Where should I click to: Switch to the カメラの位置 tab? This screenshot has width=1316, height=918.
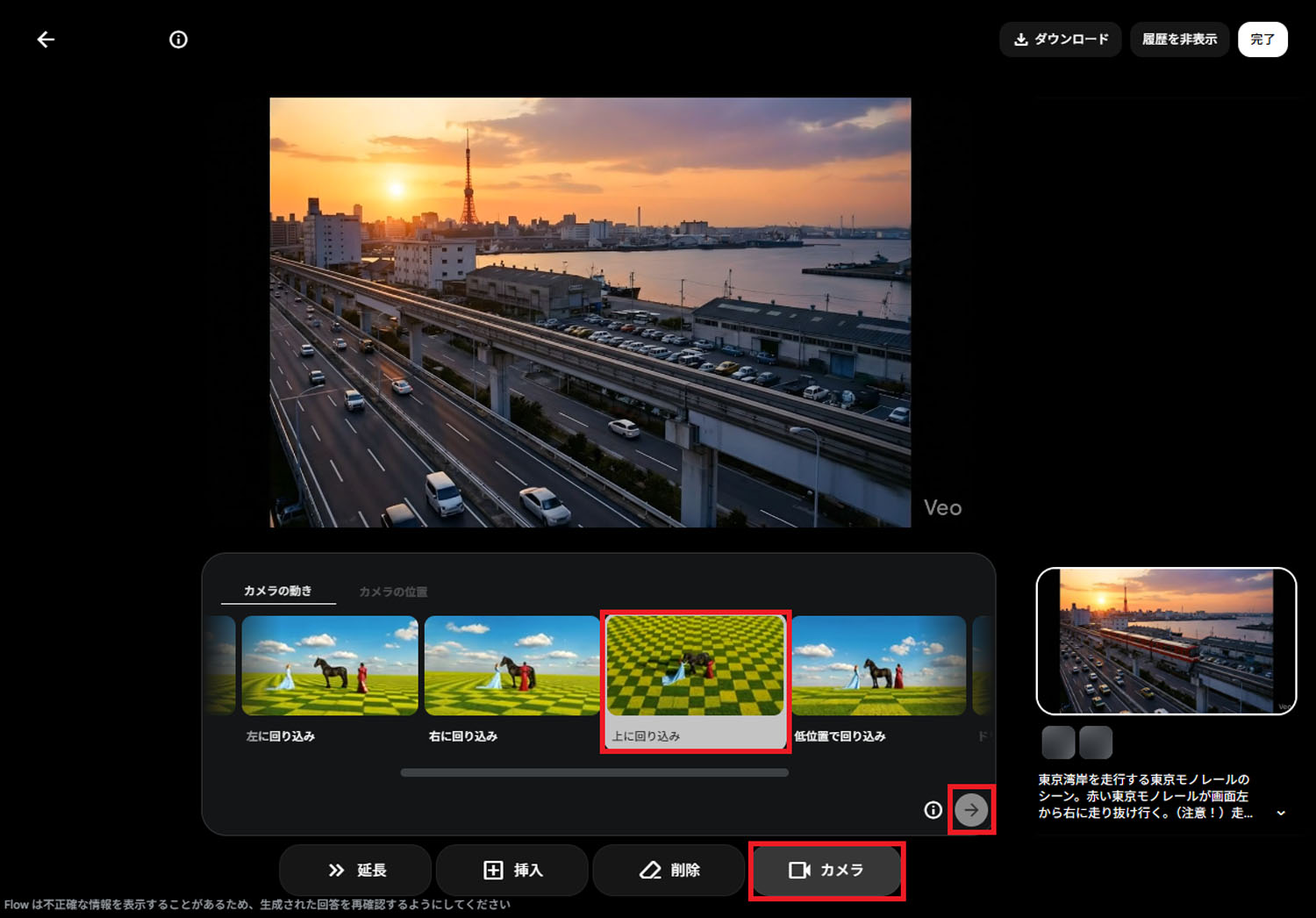[x=392, y=592]
